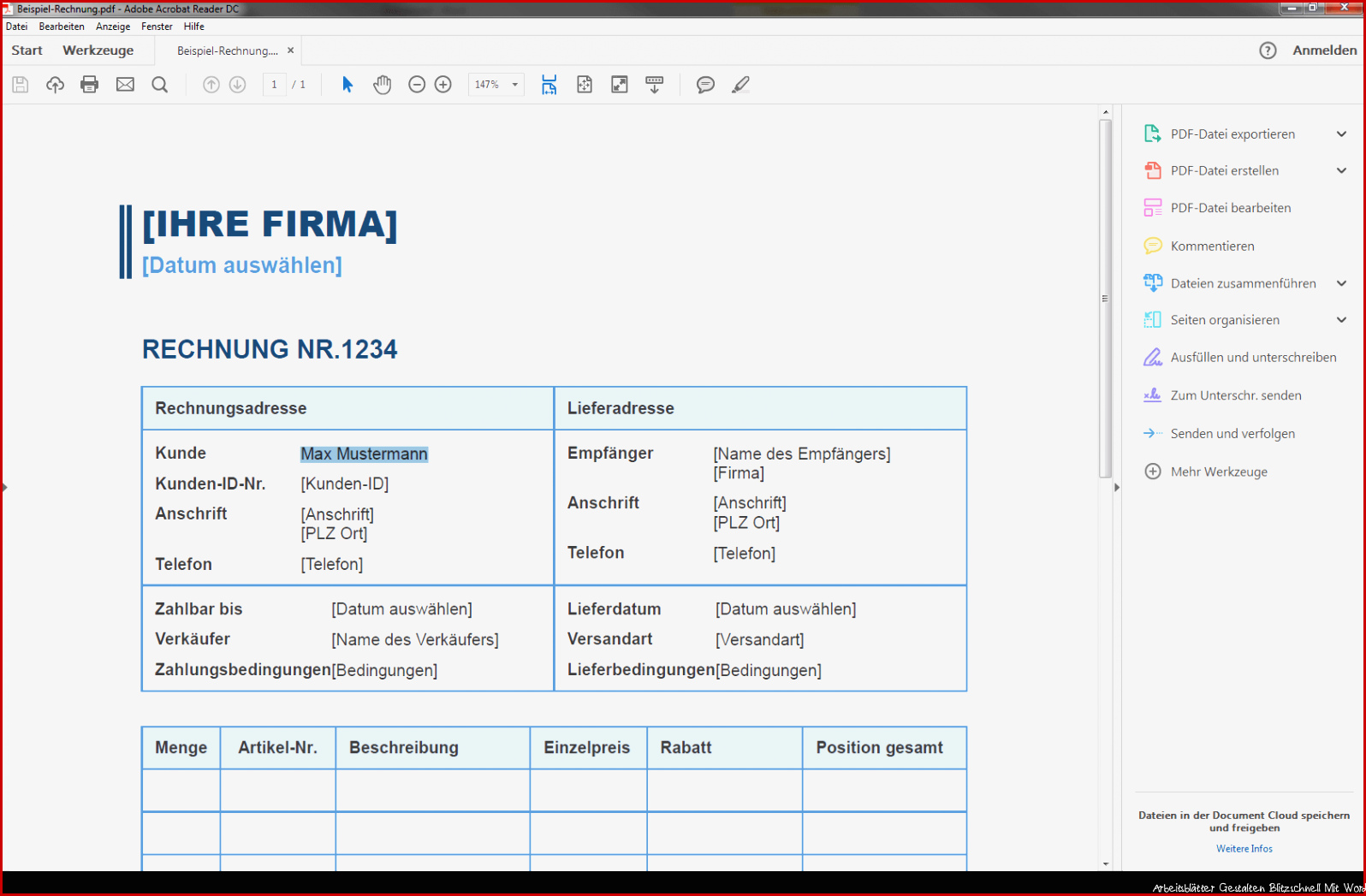Send file by email envelope icon
The height and width of the screenshot is (896, 1366).
coord(125,85)
